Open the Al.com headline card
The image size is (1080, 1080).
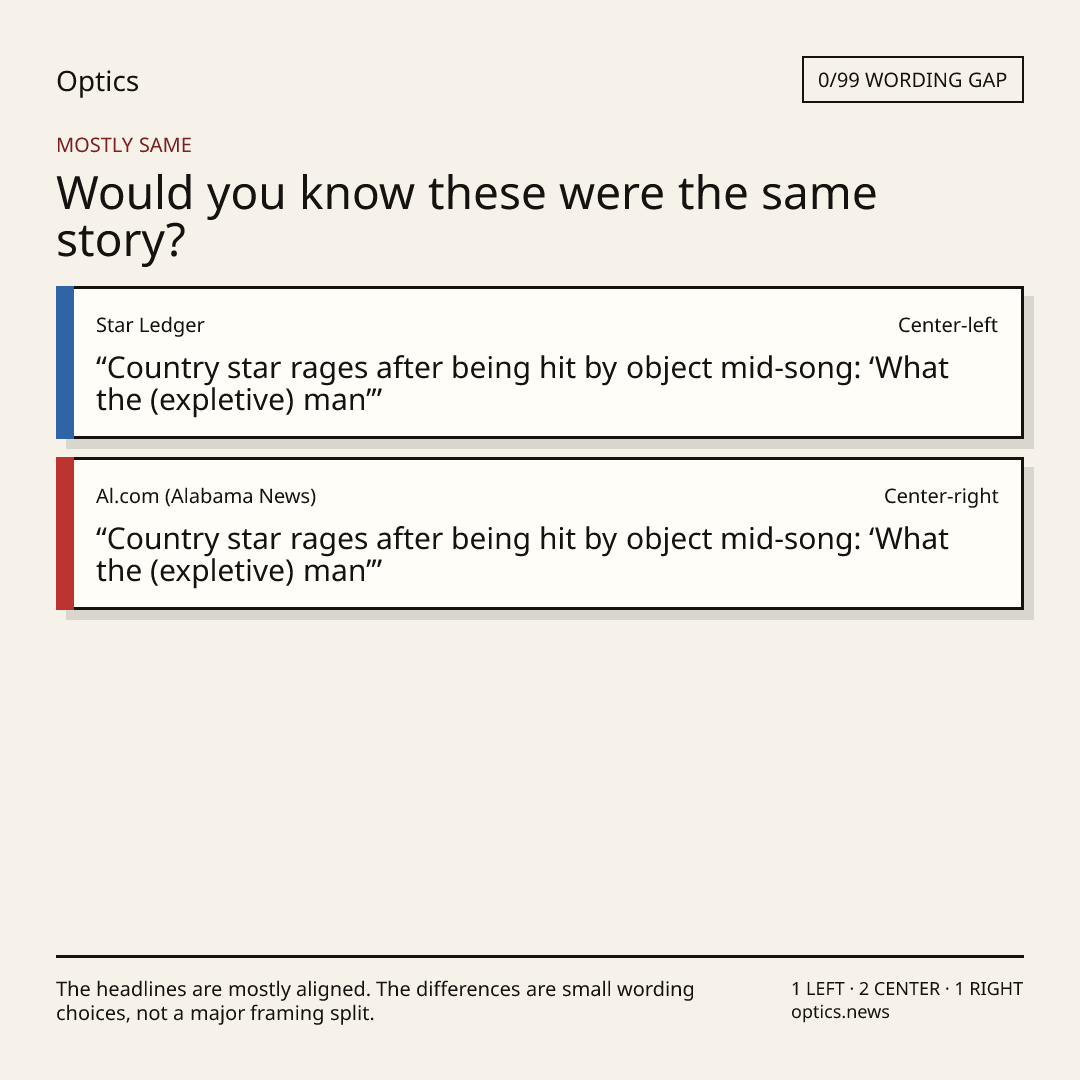[x=540, y=533]
